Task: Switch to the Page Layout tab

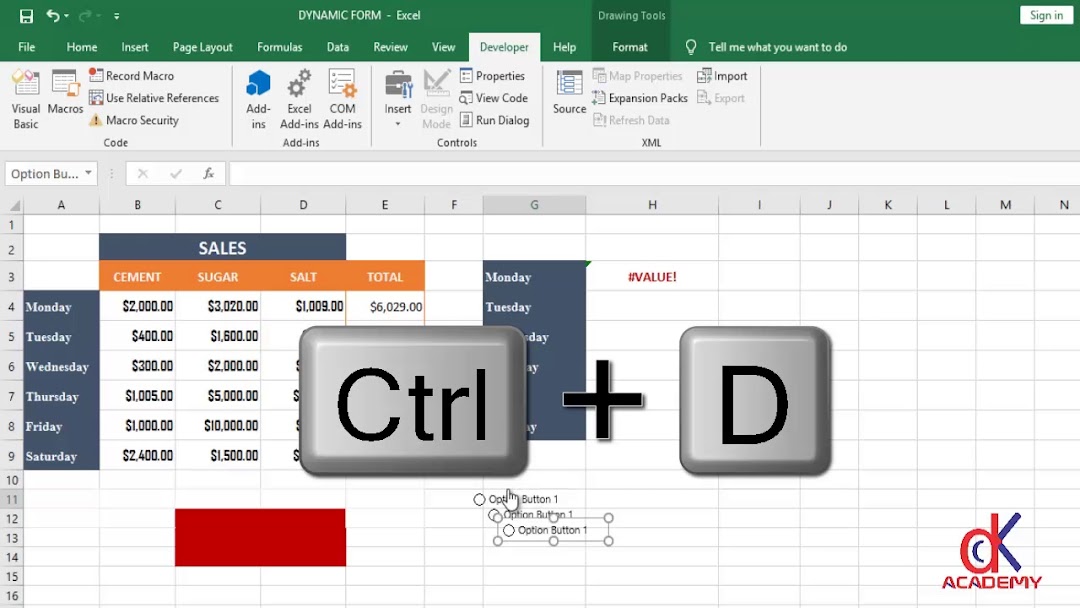Action: click(202, 47)
